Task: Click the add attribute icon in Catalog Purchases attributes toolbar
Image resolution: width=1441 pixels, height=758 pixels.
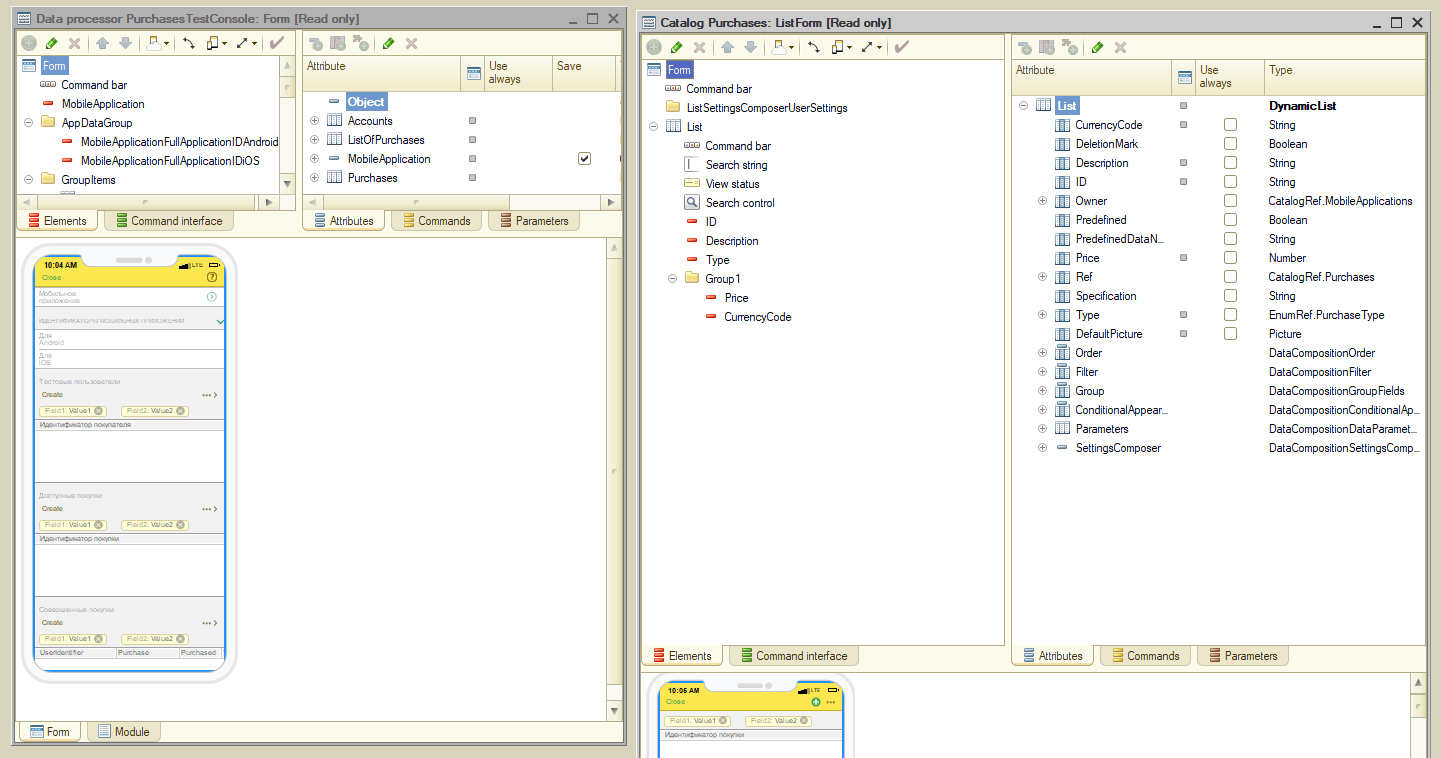Action: pyautogui.click(x=1024, y=47)
